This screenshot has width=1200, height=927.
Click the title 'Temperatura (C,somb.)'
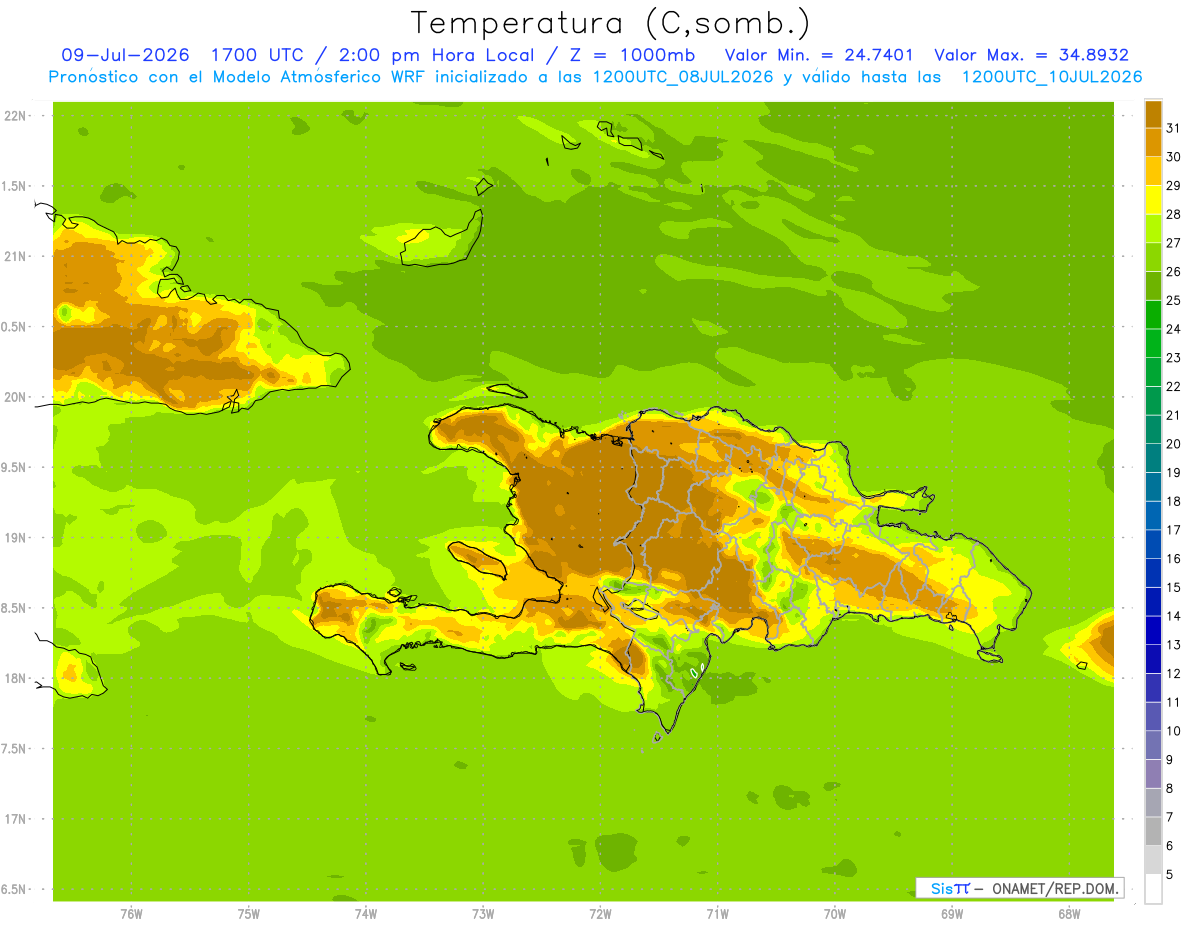point(611,22)
